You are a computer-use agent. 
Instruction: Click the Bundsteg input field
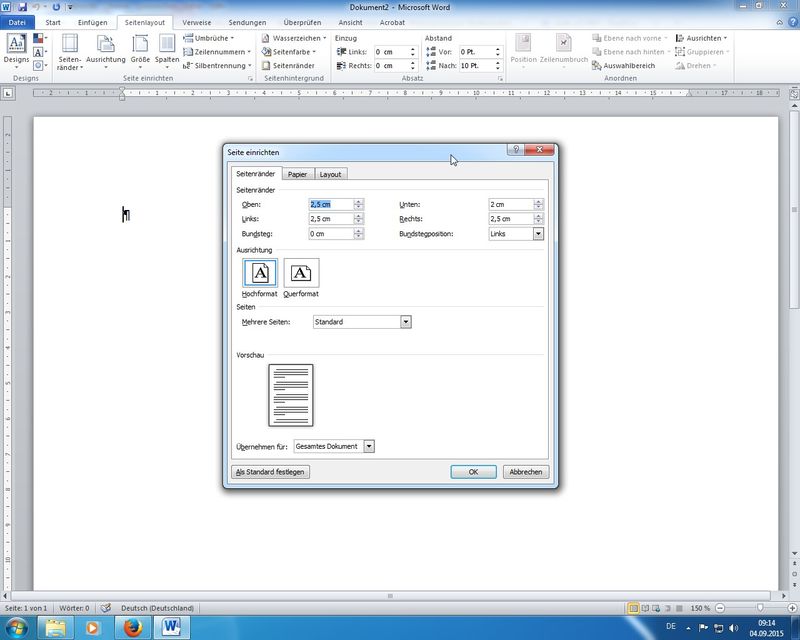pos(331,234)
